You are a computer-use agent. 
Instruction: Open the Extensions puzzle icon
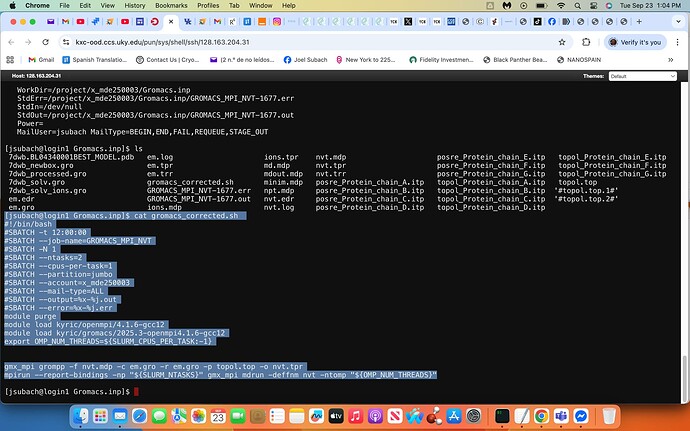[x=586, y=42]
